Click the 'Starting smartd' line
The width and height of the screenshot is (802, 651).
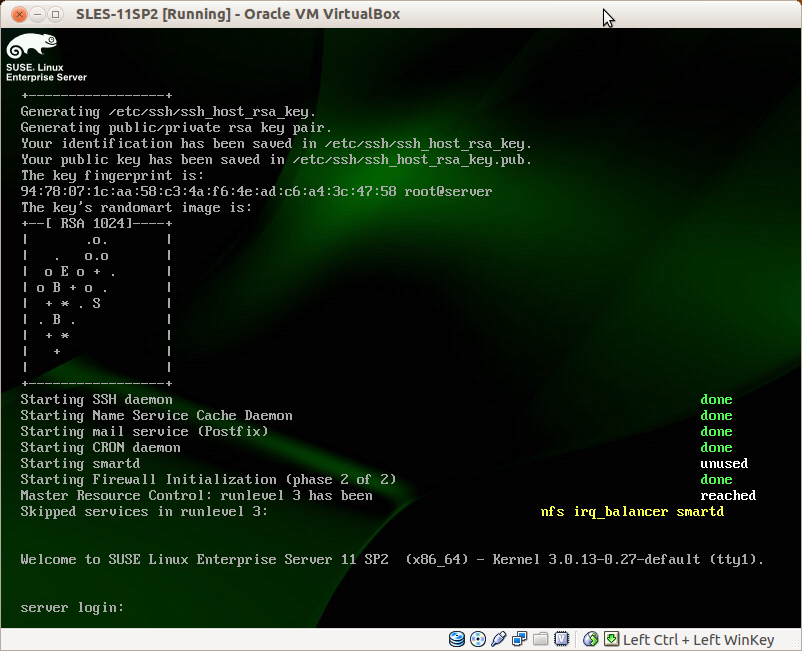tap(80, 463)
